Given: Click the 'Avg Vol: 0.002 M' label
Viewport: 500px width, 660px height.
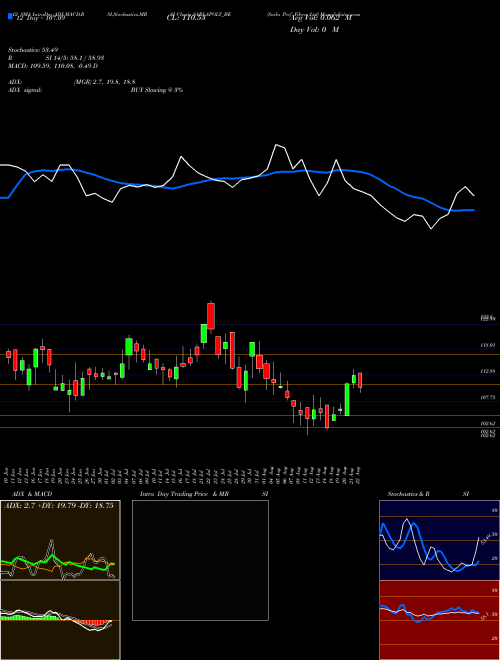Looking at the screenshot, I should coord(321,19).
